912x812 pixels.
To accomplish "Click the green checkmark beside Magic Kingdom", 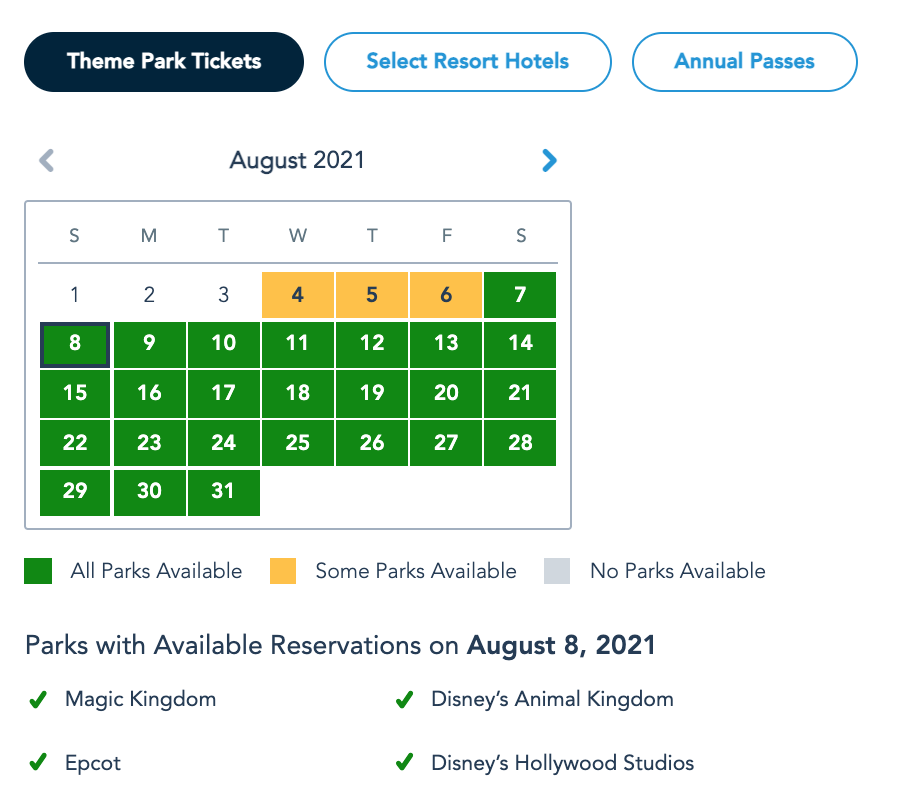I will tap(38, 700).
